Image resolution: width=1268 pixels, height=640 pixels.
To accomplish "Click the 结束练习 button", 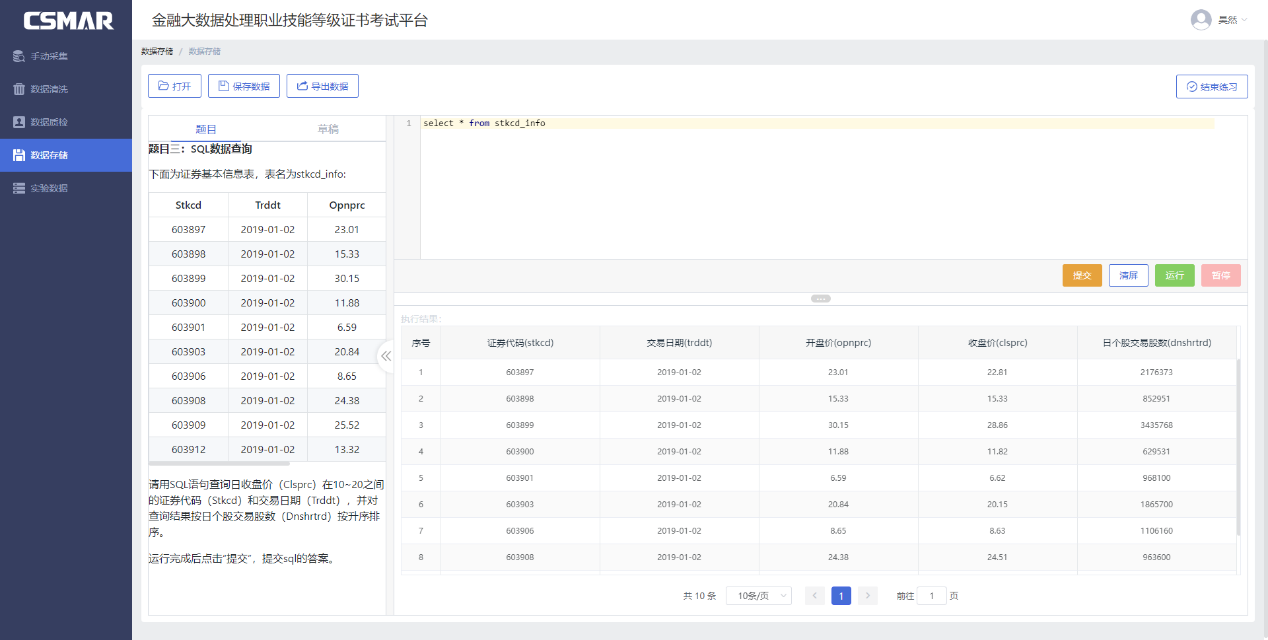I will [1211, 87].
